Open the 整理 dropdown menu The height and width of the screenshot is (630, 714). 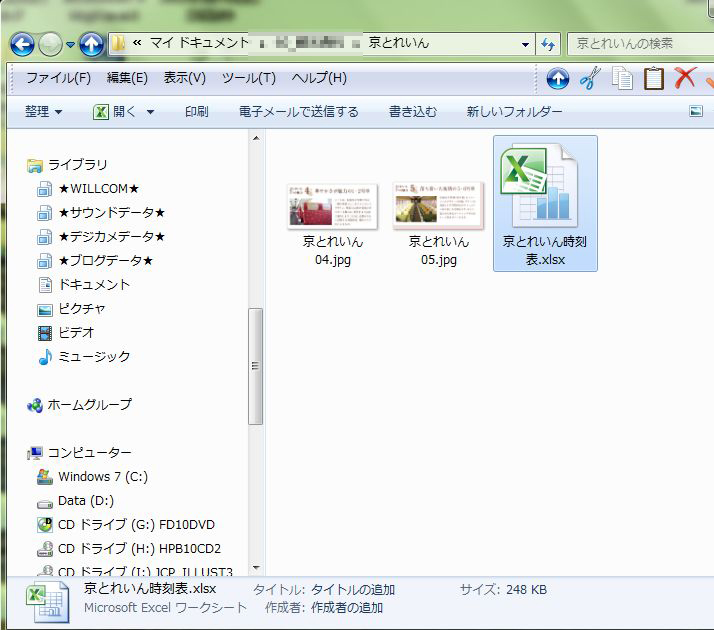coord(43,112)
